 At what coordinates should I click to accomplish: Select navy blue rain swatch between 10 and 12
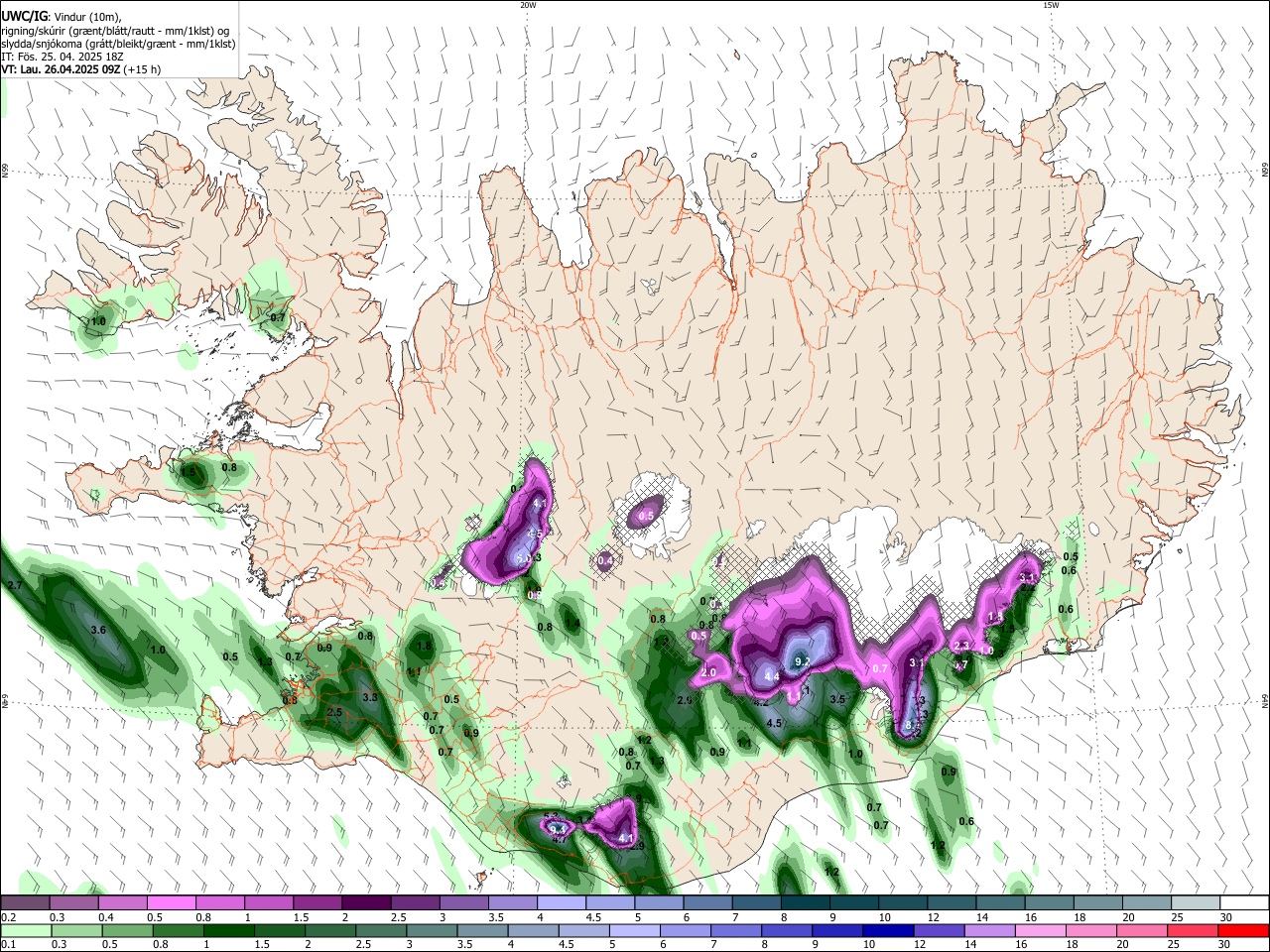pyautogui.click(x=886, y=930)
